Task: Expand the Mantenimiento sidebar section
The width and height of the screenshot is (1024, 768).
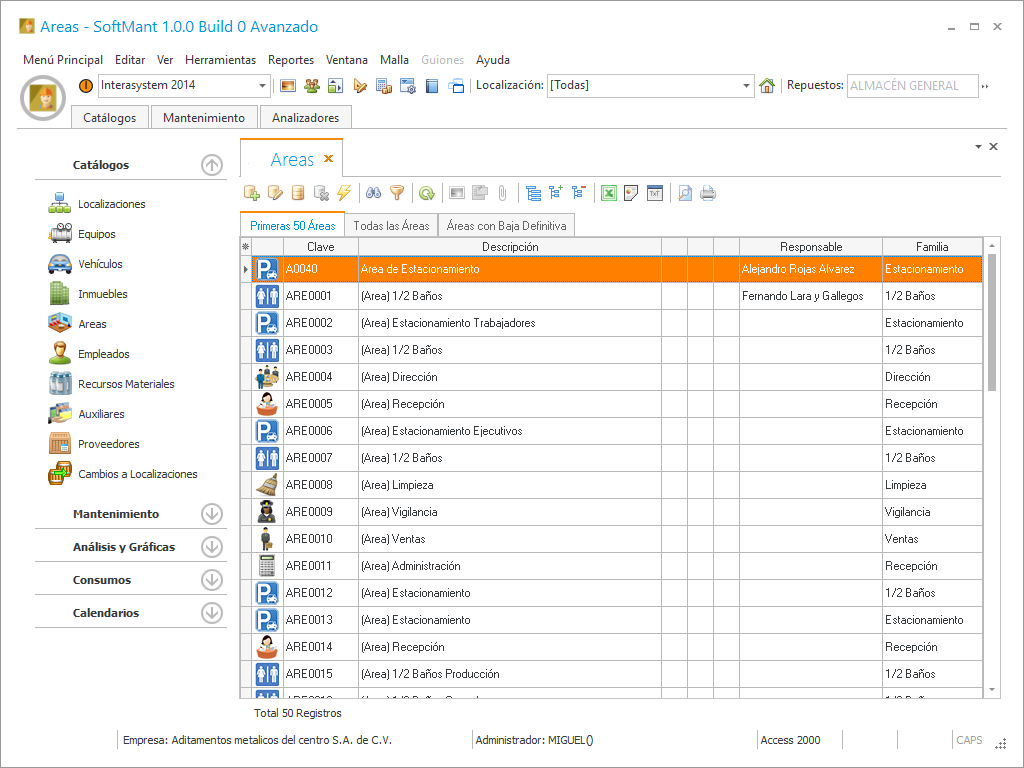Action: 211,514
